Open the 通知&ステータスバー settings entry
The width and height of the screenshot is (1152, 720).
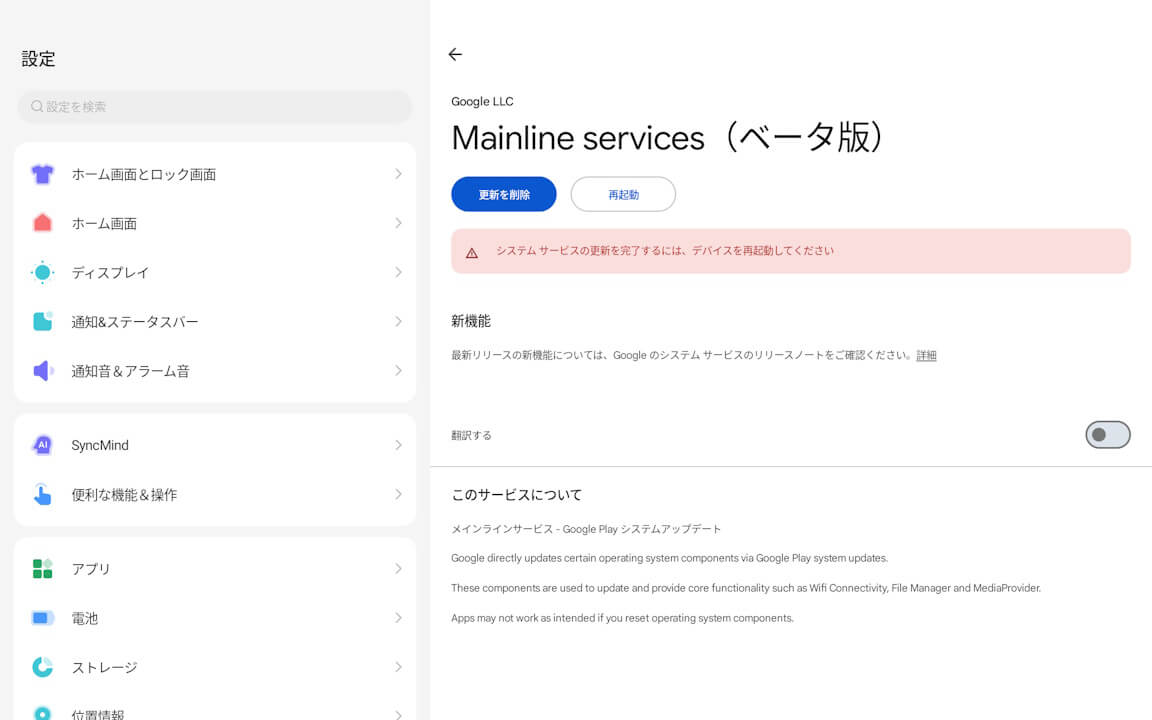[215, 321]
